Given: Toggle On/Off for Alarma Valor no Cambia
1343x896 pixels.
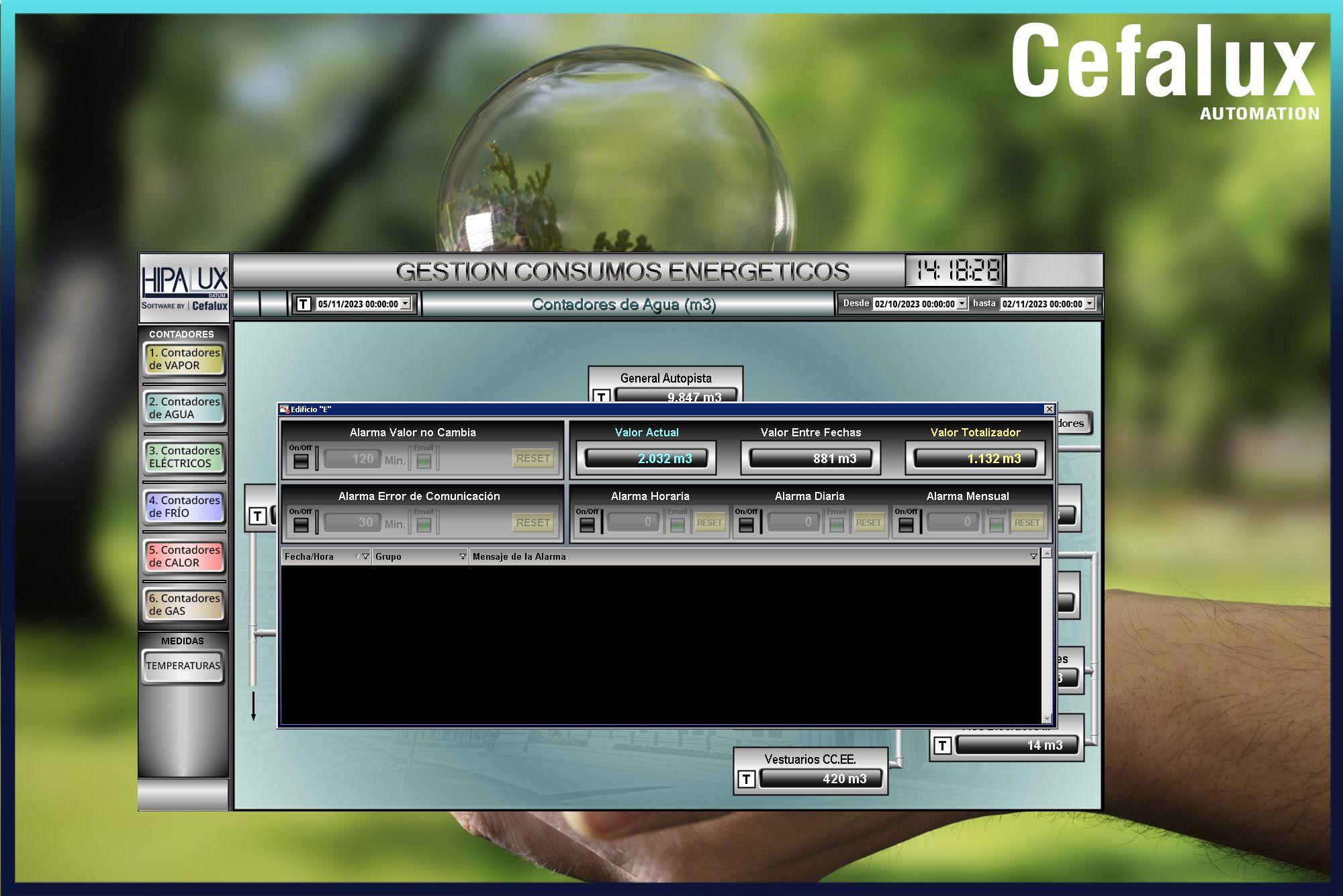Looking at the screenshot, I should coord(301,461).
